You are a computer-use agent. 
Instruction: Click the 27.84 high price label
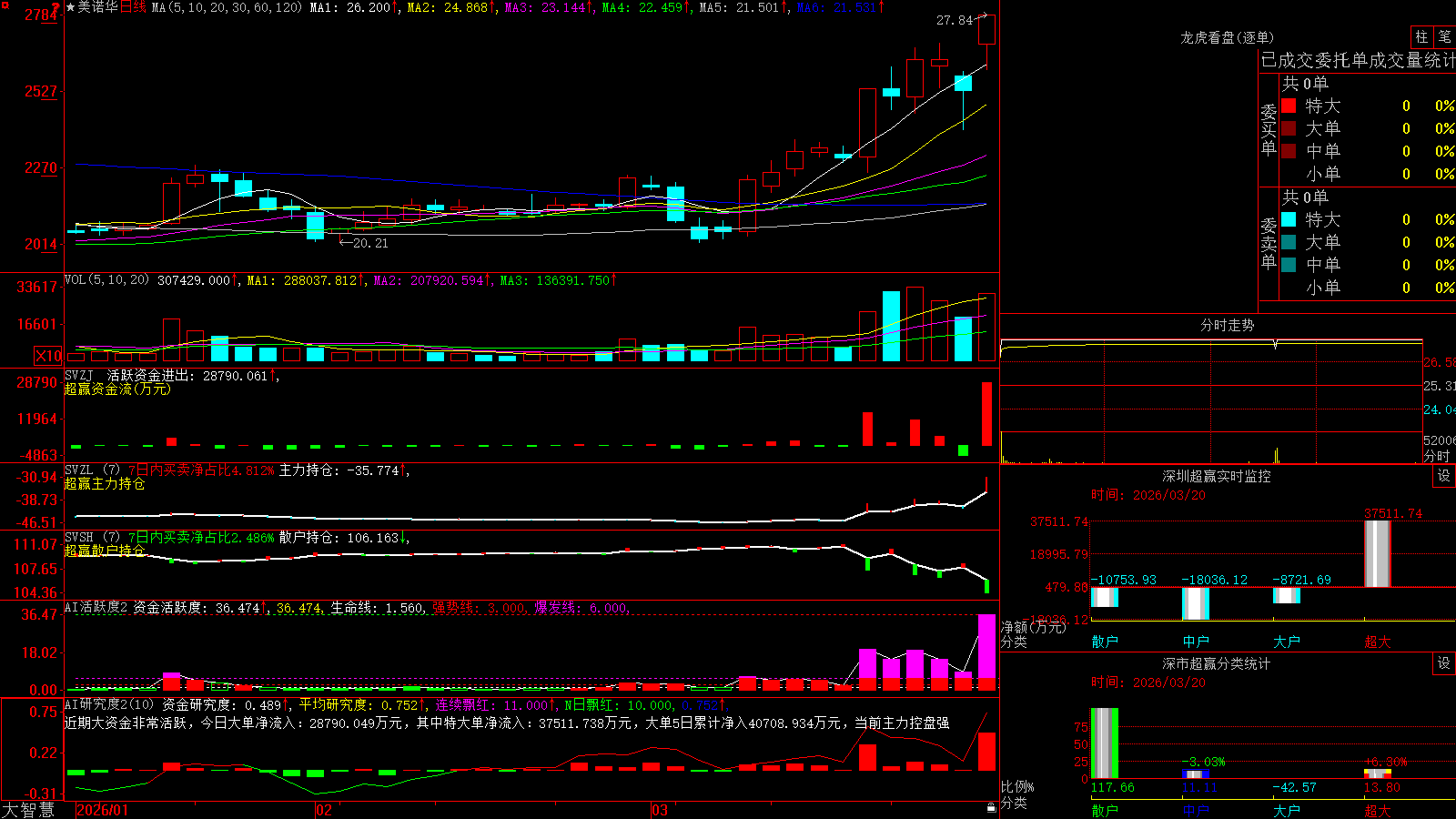tap(955, 20)
